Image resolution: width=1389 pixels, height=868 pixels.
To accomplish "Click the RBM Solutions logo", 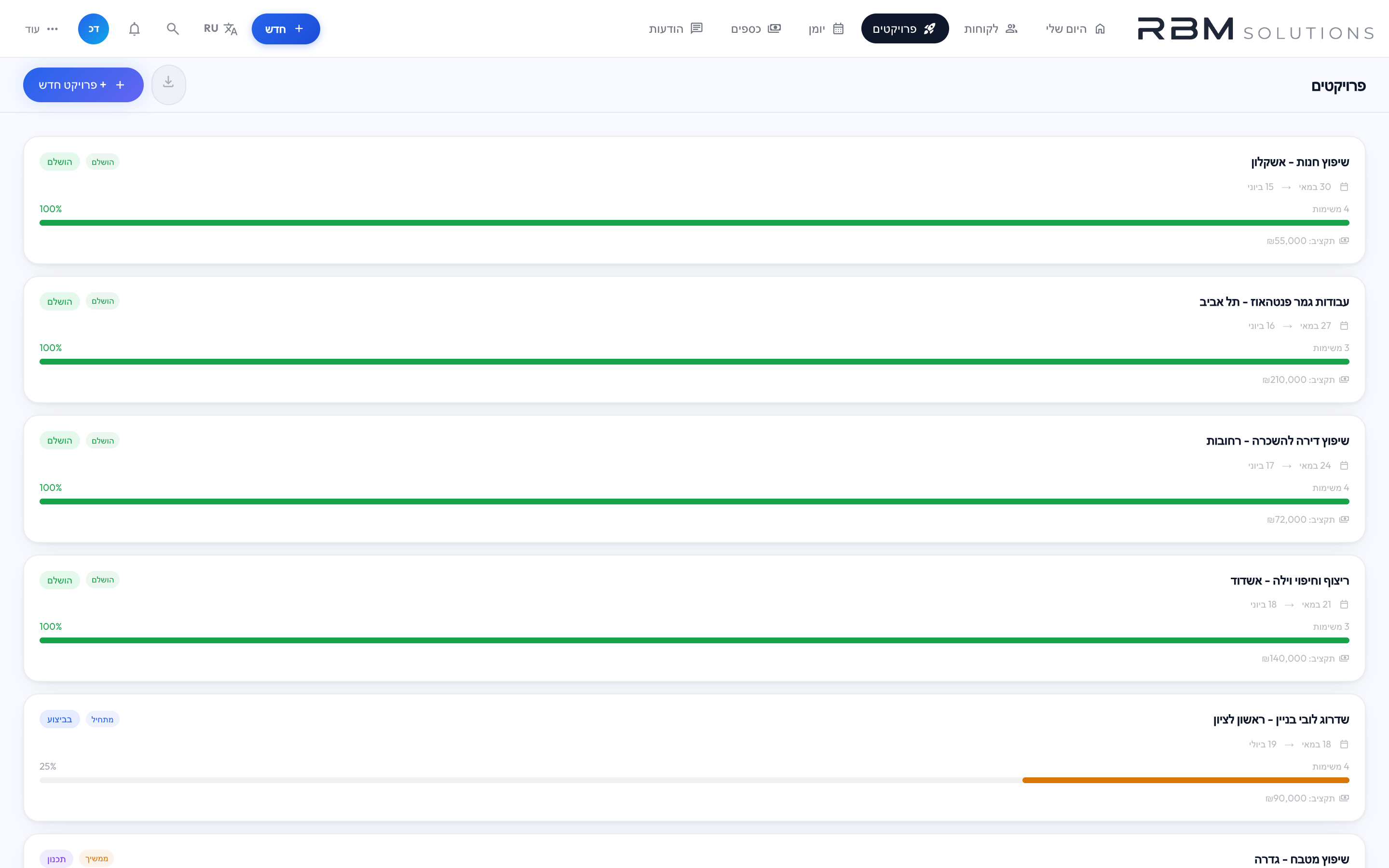I will [1255, 29].
